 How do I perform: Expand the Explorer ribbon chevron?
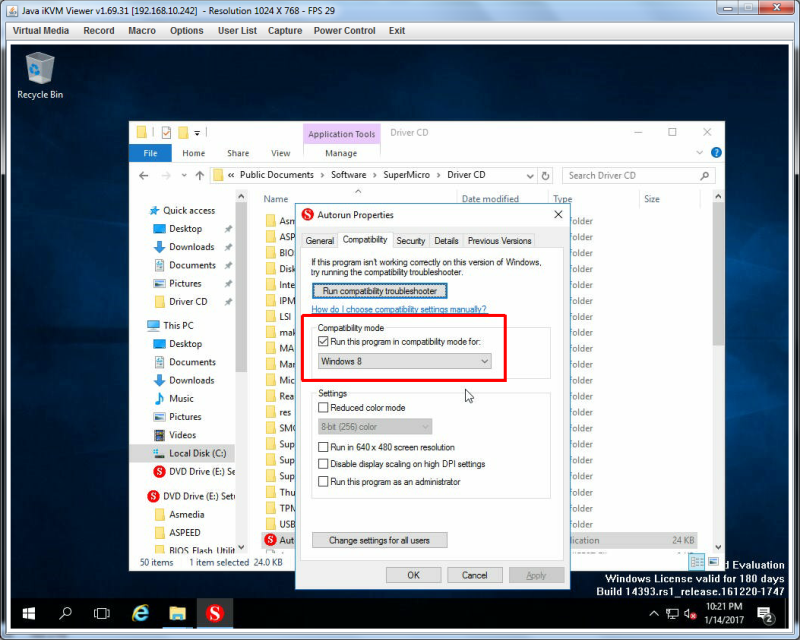[699, 153]
